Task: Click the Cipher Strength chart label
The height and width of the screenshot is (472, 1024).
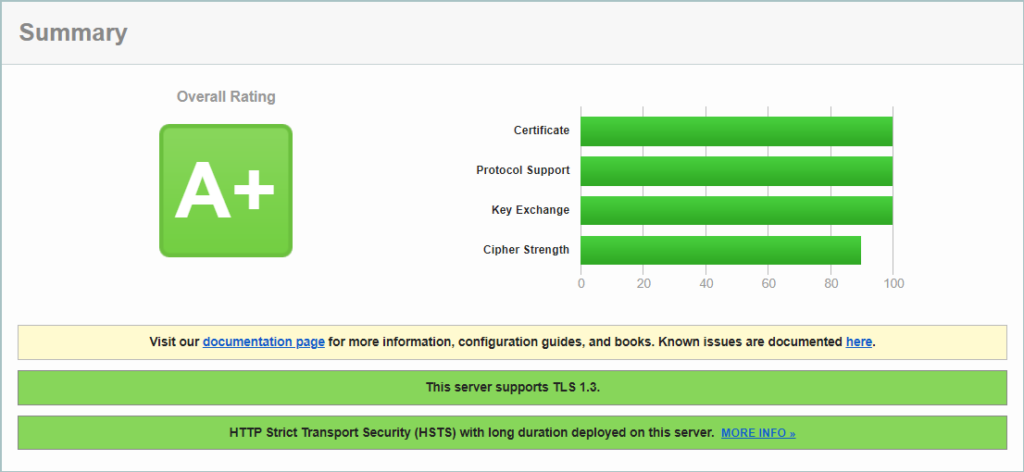Action: click(526, 249)
